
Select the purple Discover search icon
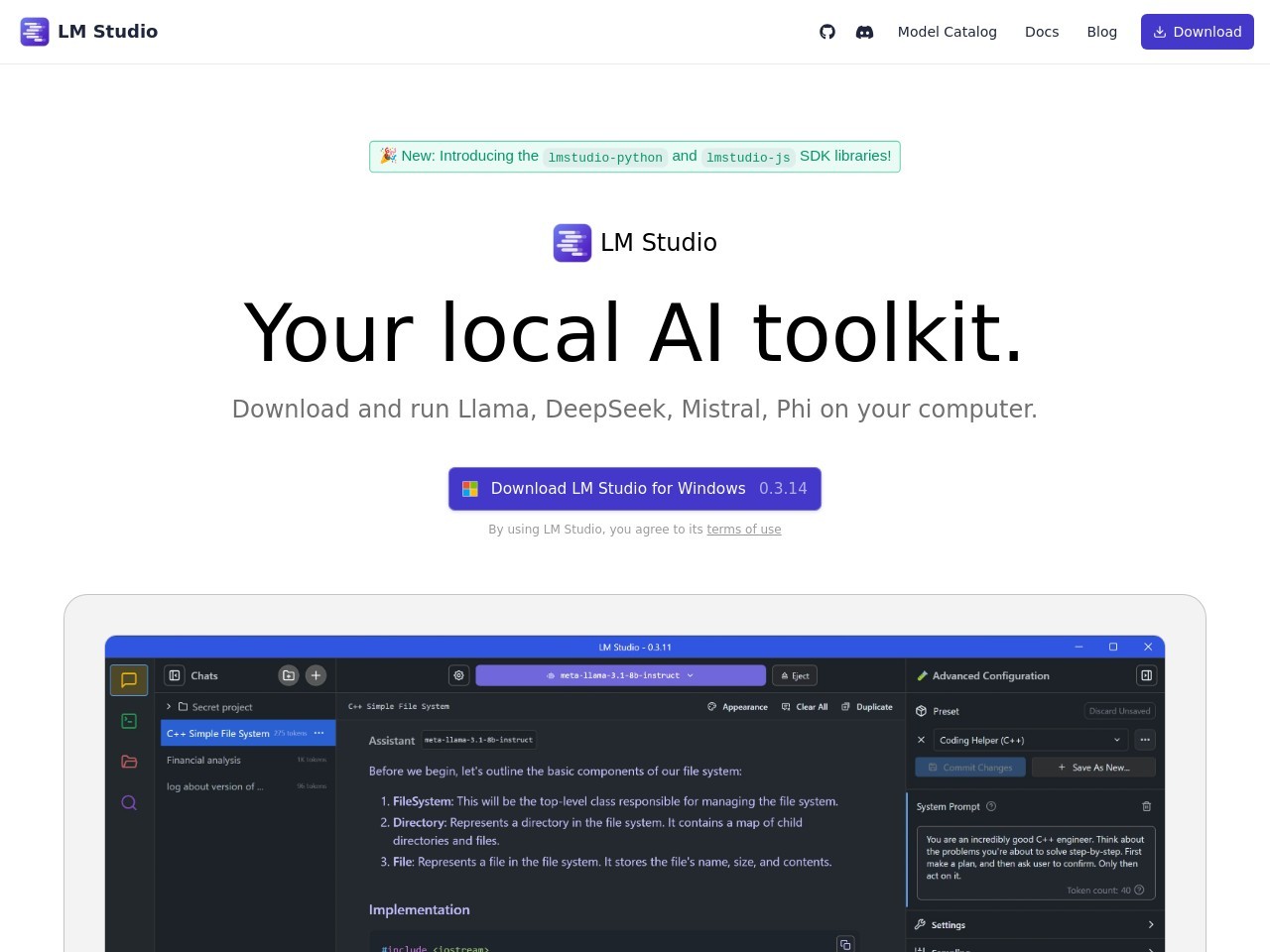(129, 803)
